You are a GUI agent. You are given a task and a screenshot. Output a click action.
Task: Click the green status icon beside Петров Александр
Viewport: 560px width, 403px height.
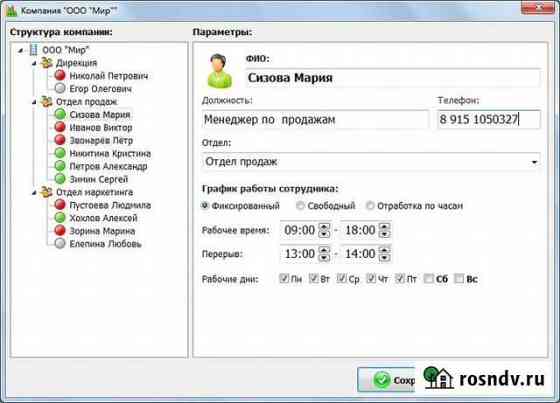pyautogui.click(x=60, y=166)
